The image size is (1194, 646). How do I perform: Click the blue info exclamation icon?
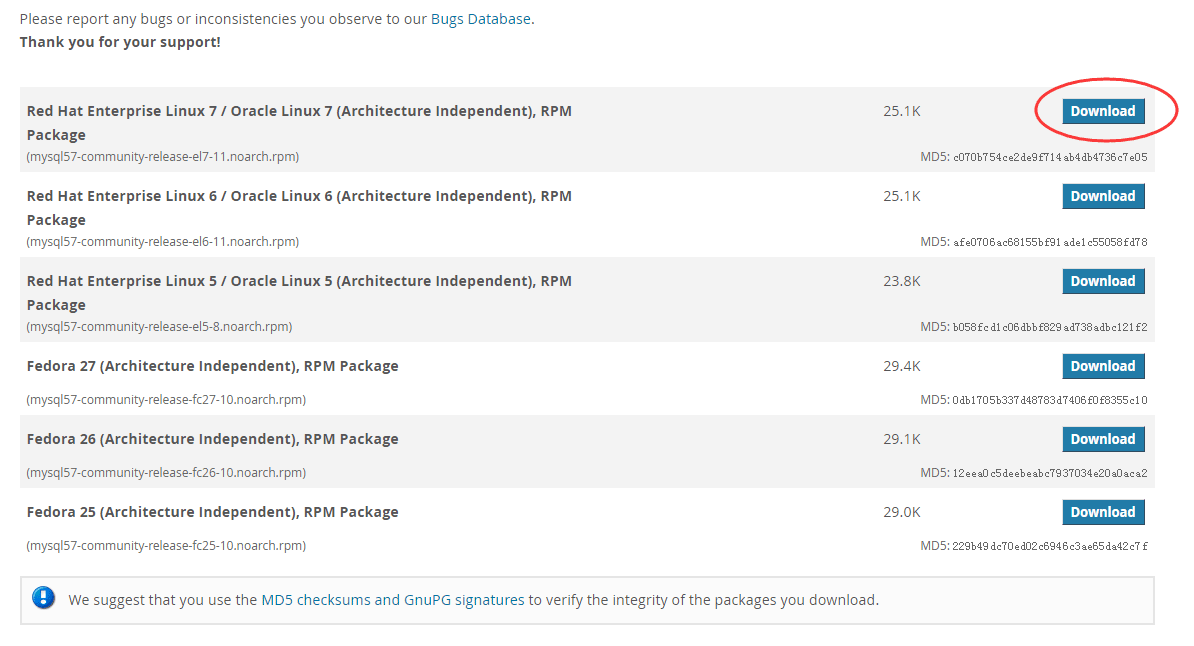[x=44, y=598]
